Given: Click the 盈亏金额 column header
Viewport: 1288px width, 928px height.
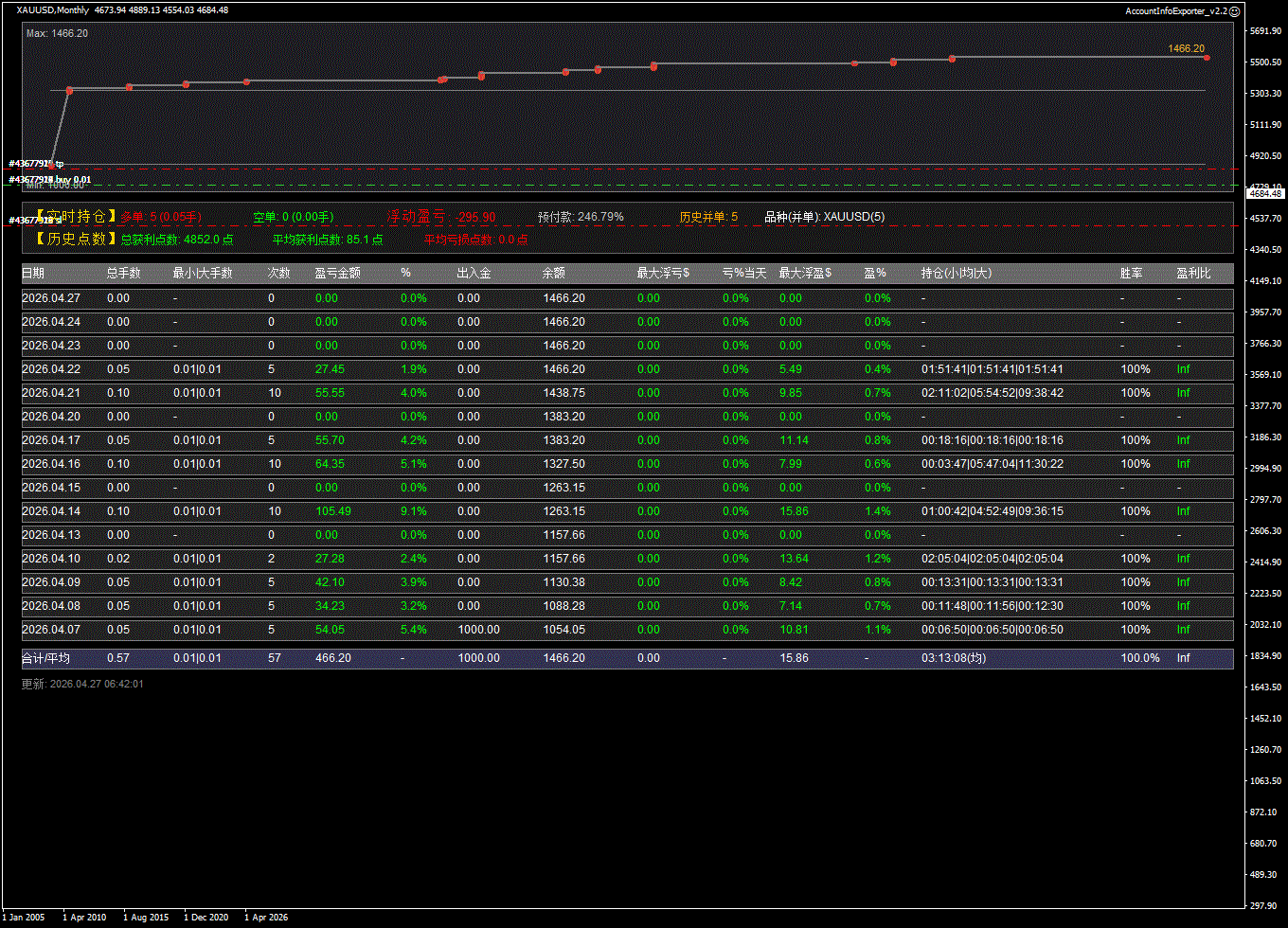Looking at the screenshot, I should [337, 274].
